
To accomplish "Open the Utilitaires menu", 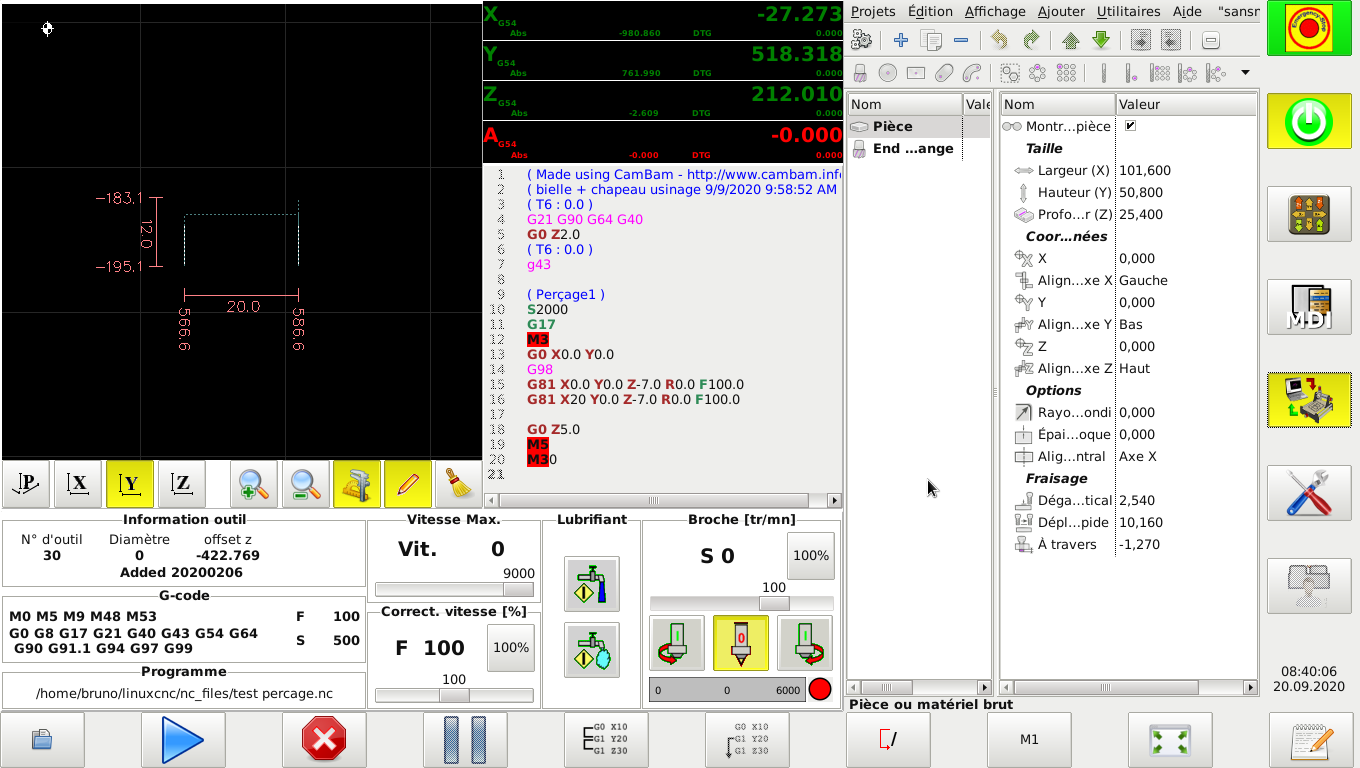I will [x=1128, y=12].
